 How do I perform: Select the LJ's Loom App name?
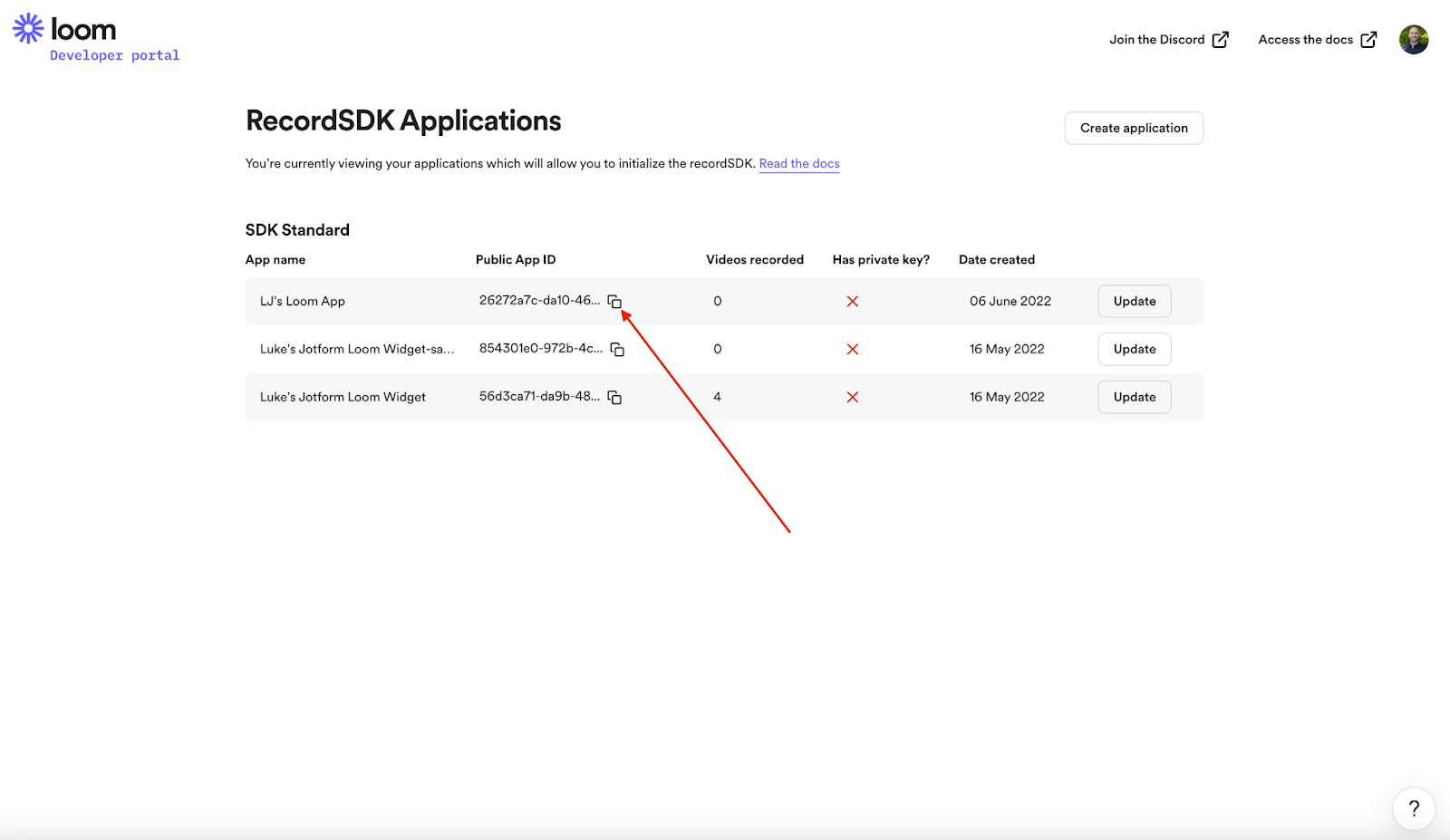point(303,302)
